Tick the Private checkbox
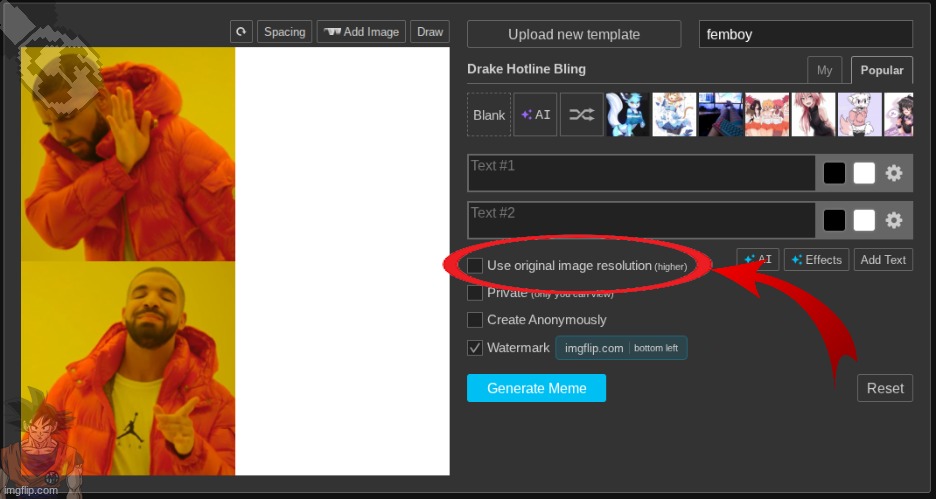The image size is (936, 499). (475, 292)
